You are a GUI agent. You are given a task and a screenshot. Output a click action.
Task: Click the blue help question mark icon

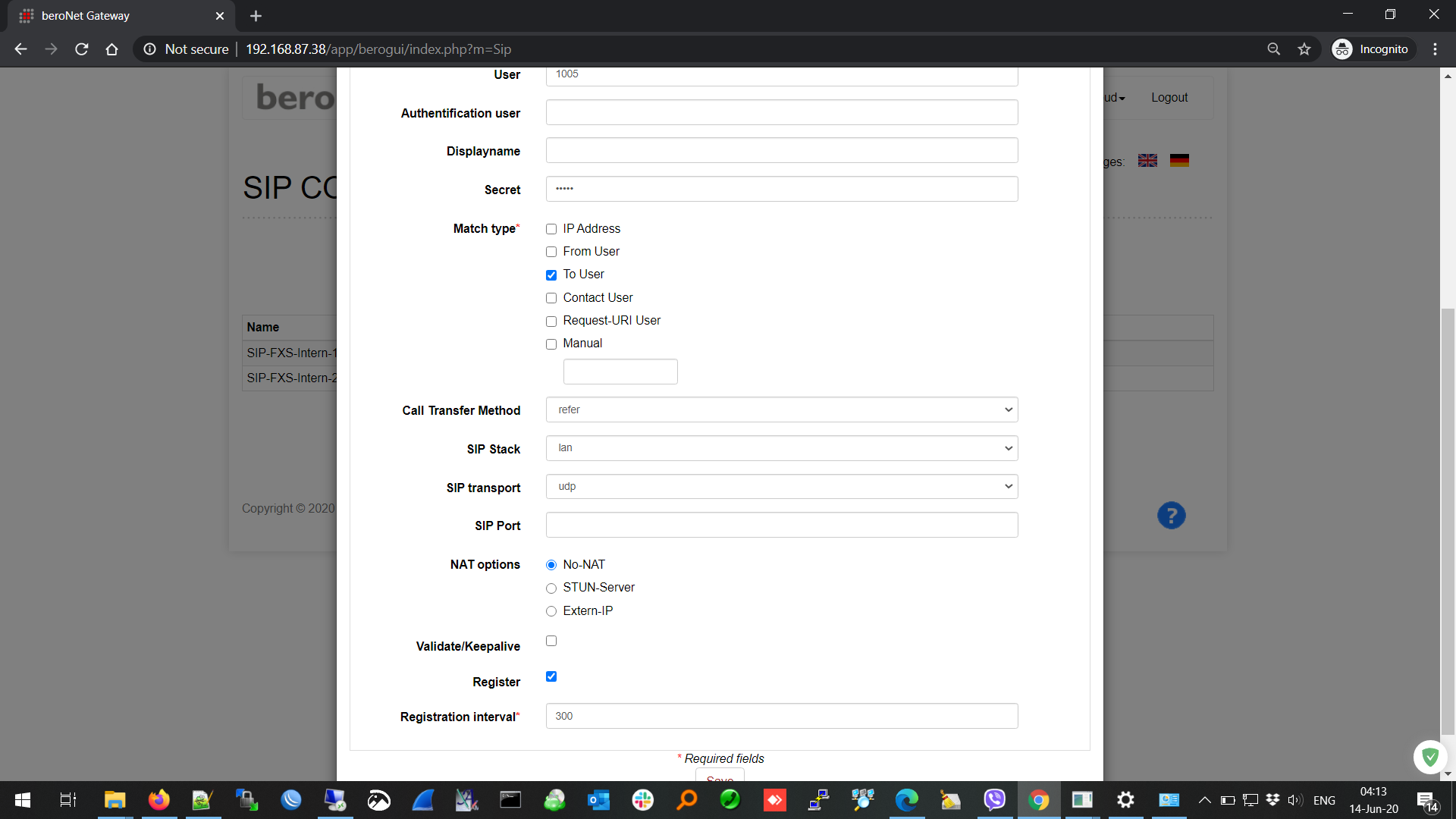tap(1171, 516)
